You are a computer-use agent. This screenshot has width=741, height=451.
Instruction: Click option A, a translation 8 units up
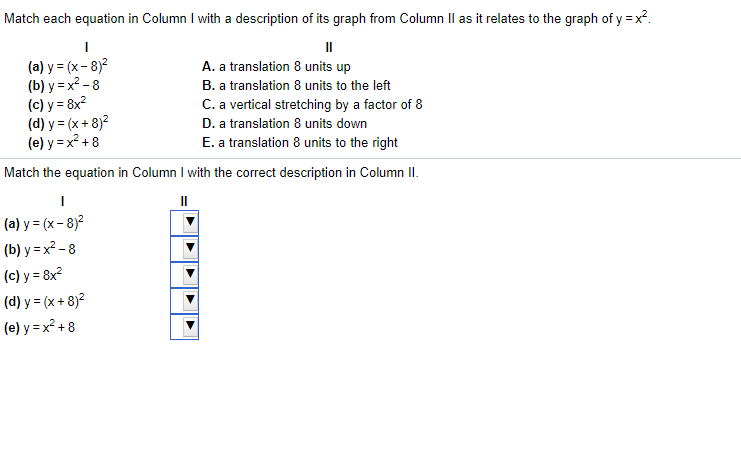click(x=276, y=67)
